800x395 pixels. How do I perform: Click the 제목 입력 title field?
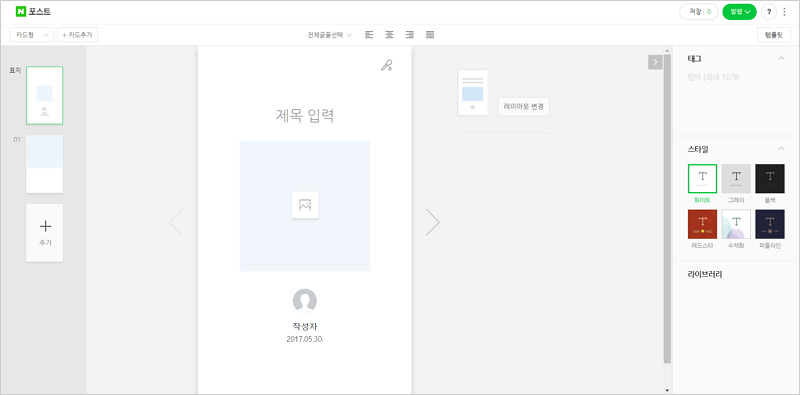coord(305,116)
